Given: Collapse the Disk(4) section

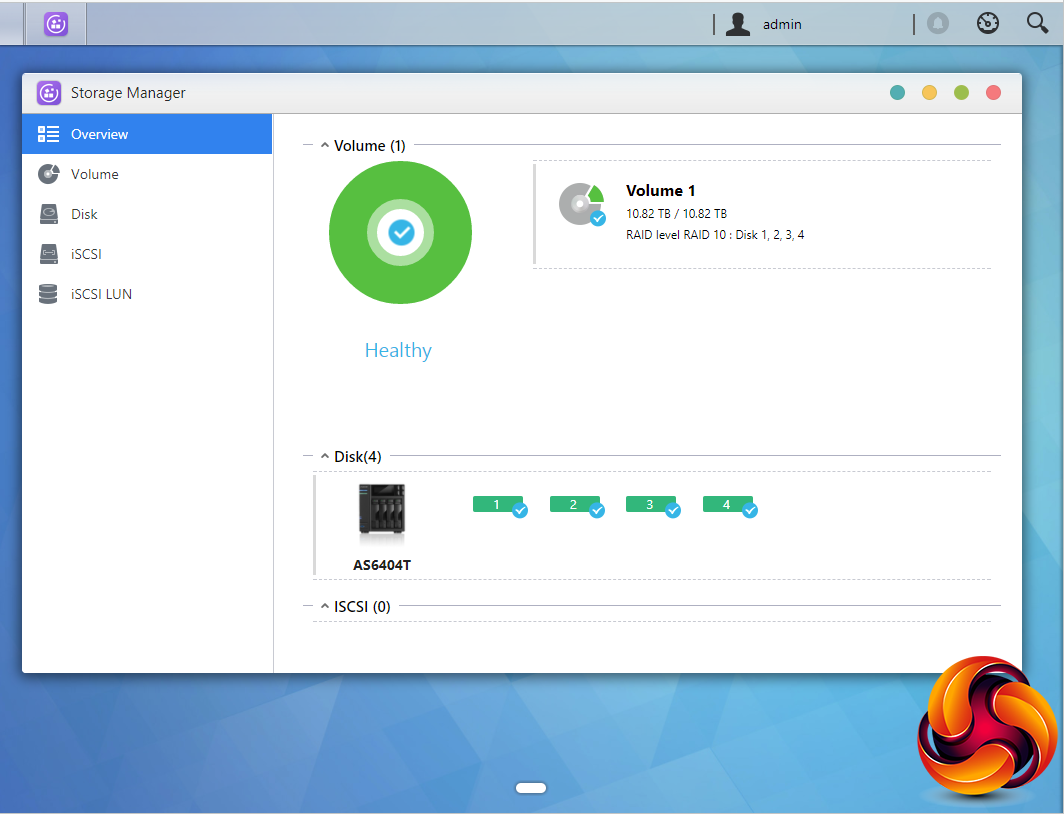Looking at the screenshot, I should click(x=325, y=457).
